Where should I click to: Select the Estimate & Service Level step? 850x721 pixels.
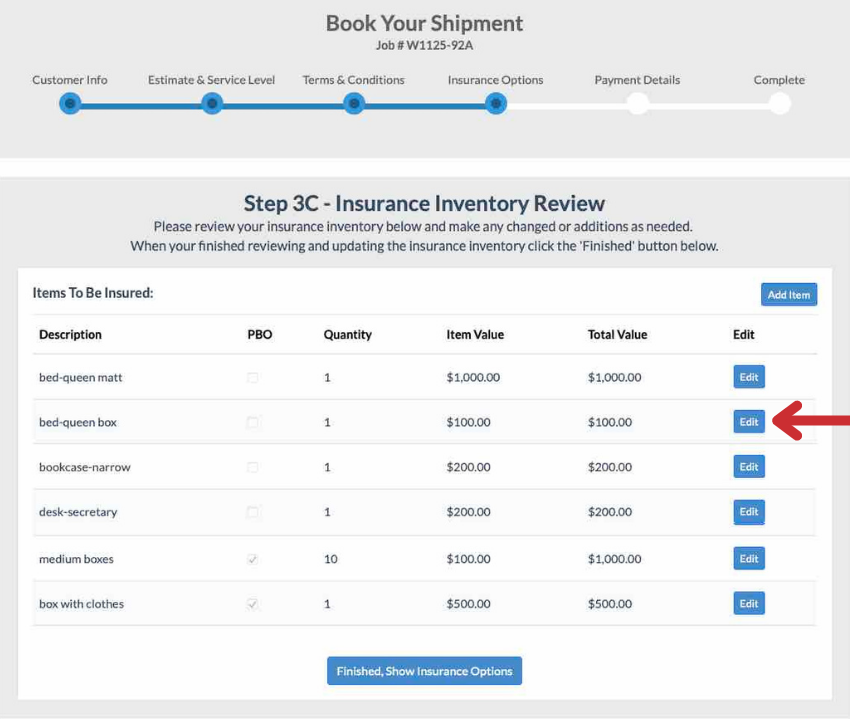click(x=212, y=104)
